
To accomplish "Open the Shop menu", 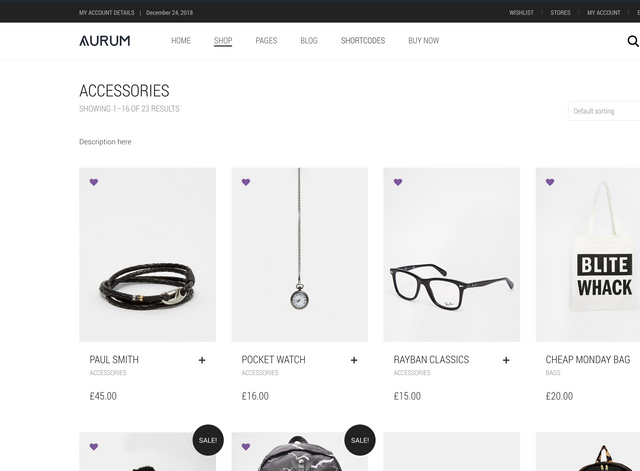I will click(x=223, y=41).
